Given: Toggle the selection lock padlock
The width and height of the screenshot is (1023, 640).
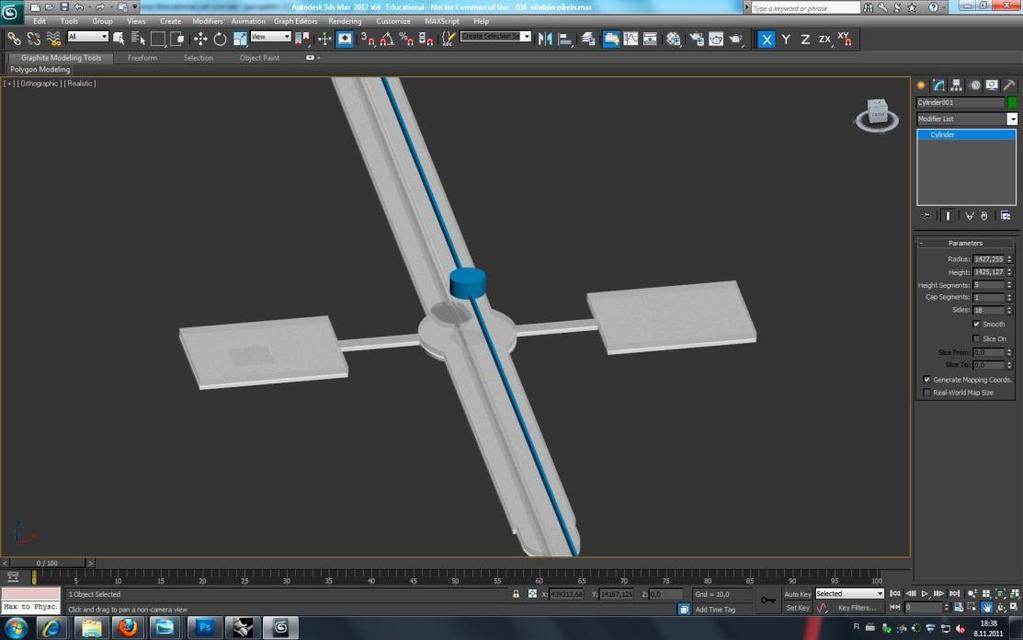Looking at the screenshot, I should (516, 594).
